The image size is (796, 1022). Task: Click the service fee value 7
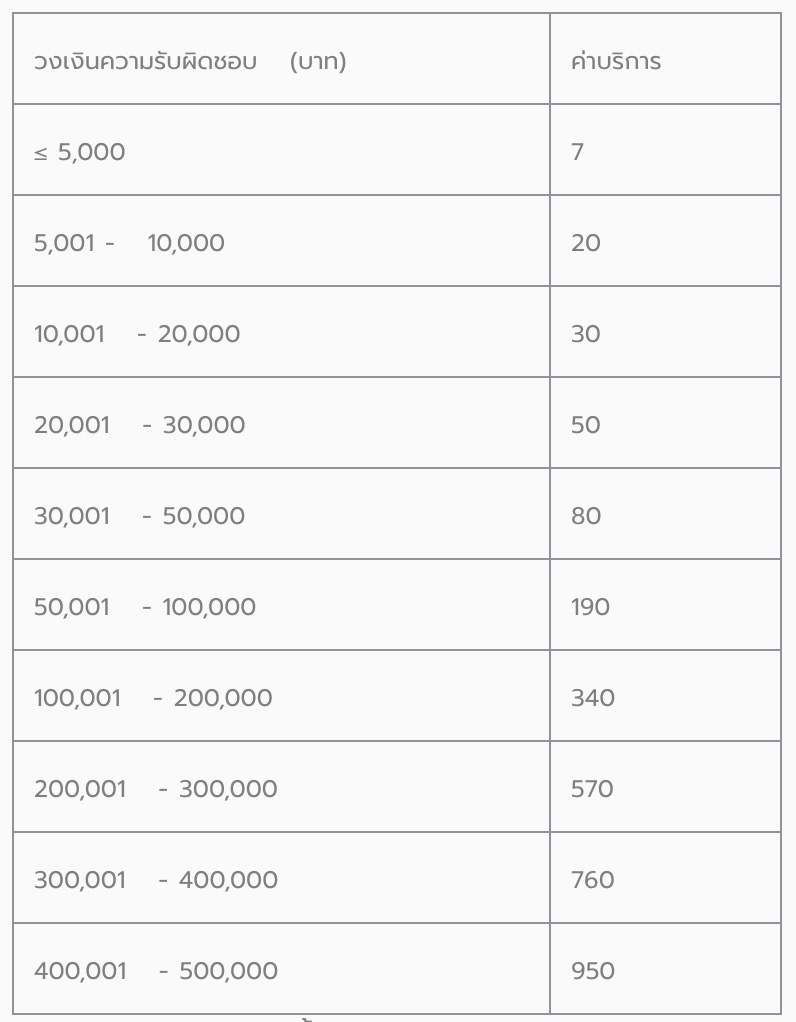pyautogui.click(x=578, y=152)
